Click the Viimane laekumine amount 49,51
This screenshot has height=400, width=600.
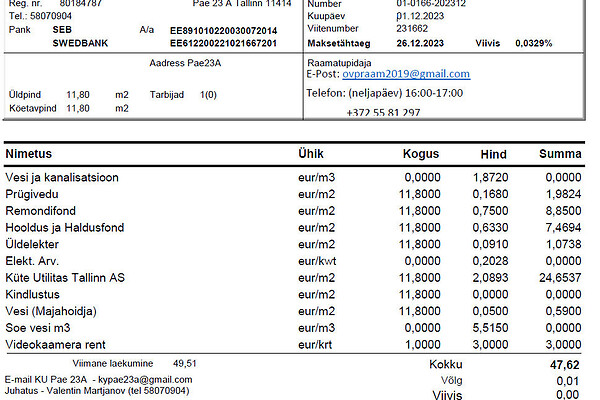pos(185,362)
